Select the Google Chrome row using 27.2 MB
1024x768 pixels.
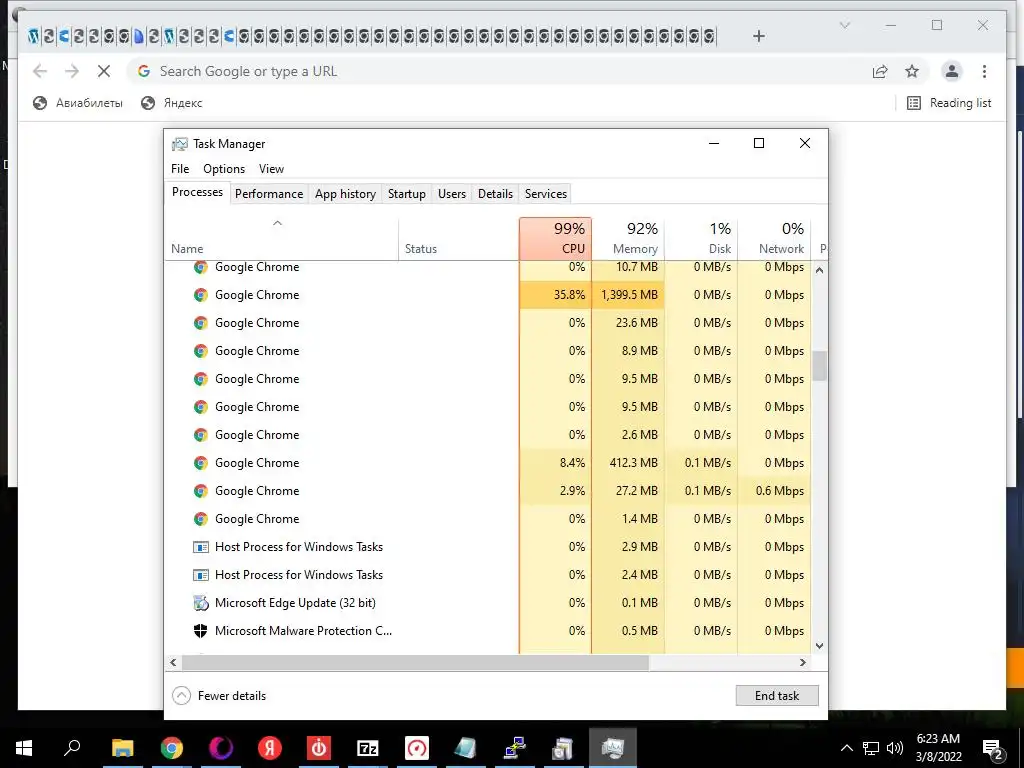(x=488, y=490)
